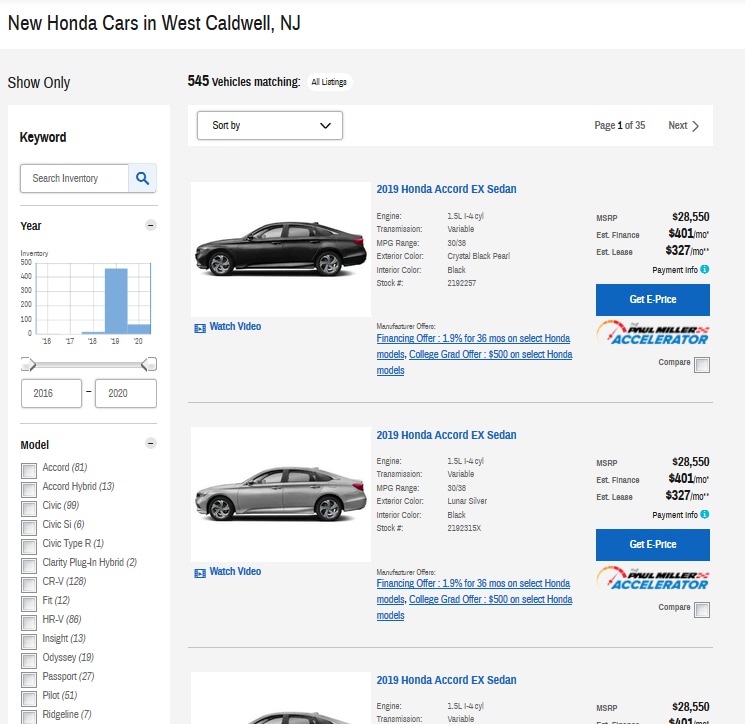Open the Sort by dropdown
The height and width of the screenshot is (724, 745).
(x=270, y=125)
